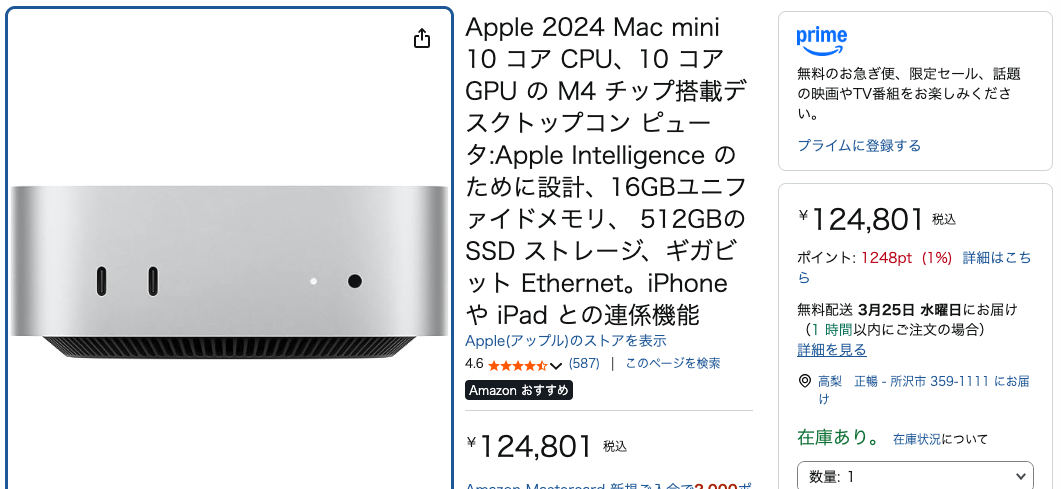Screen dimensions: 1061x489
Task: Click the orange star rating icons
Action: click(x=517, y=364)
